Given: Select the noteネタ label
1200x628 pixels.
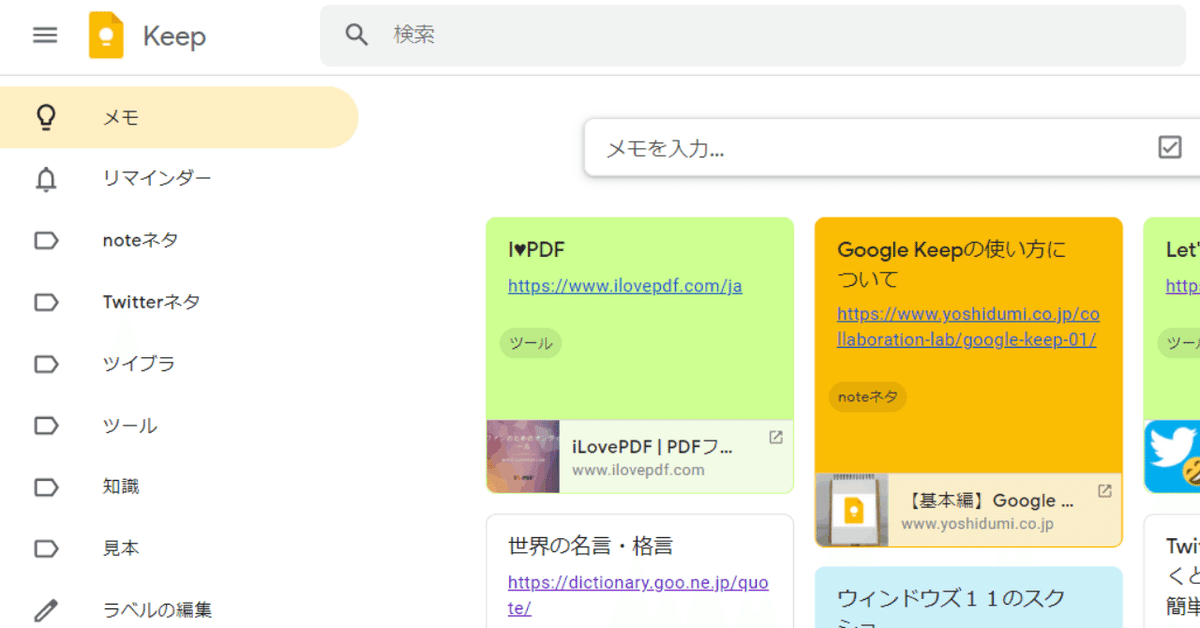Looking at the screenshot, I should 179,241.
